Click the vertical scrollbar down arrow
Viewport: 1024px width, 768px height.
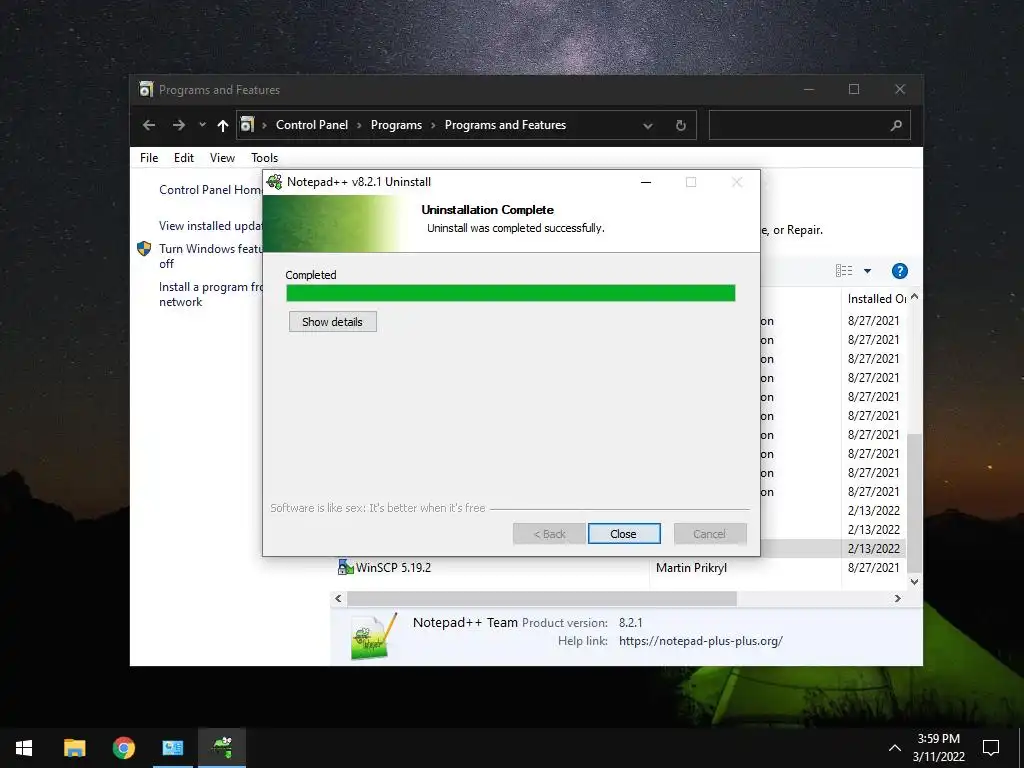[x=914, y=581]
